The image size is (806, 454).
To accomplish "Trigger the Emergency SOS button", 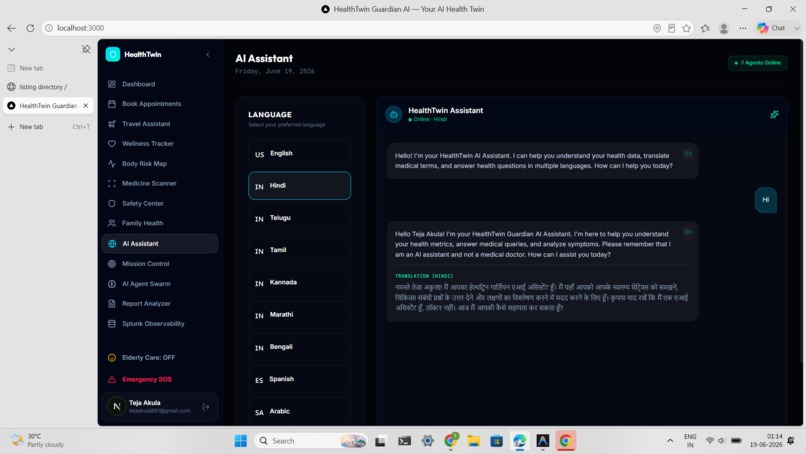I will click(x=159, y=379).
